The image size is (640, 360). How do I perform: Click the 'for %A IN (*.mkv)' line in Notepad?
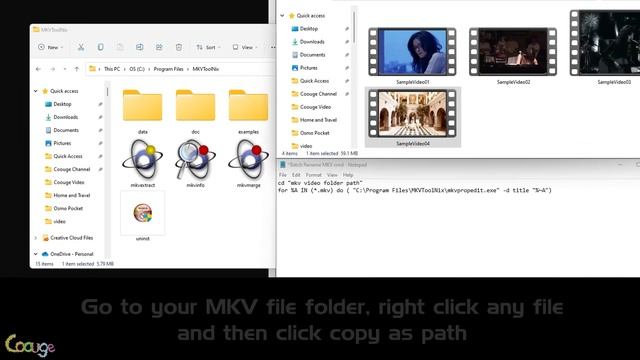pos(415,190)
